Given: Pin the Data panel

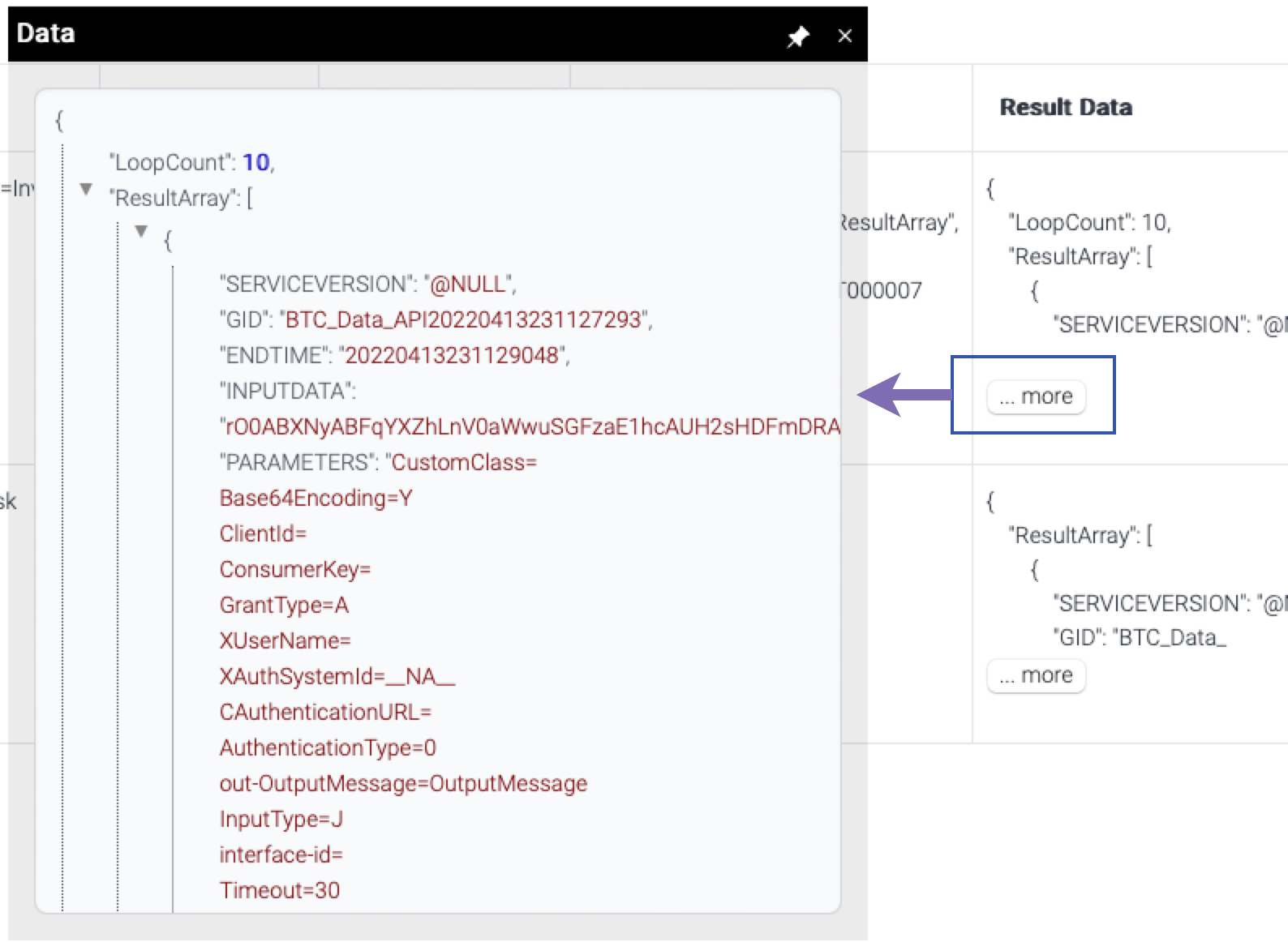Looking at the screenshot, I should [798, 36].
